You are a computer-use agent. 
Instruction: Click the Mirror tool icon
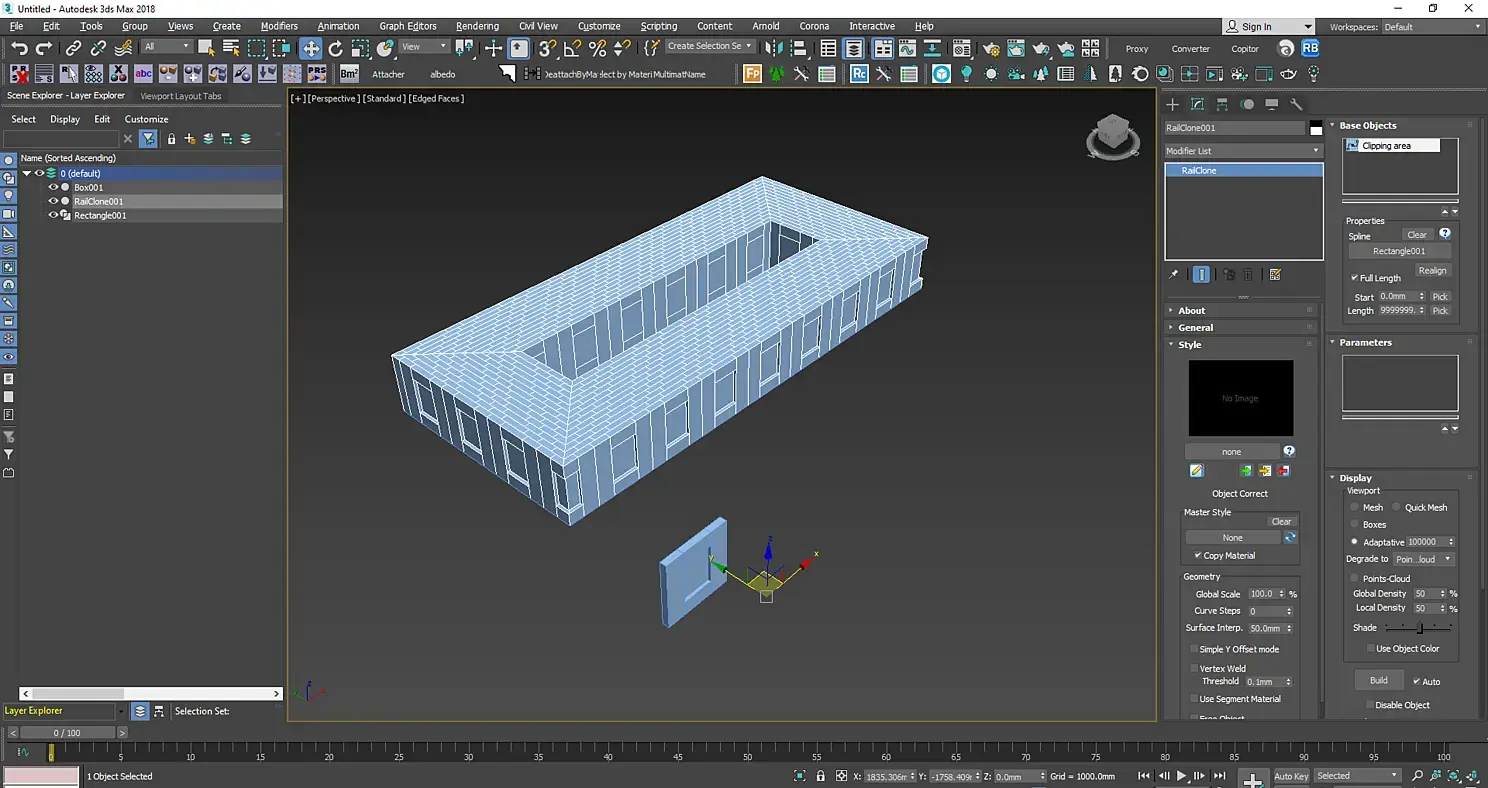(775, 48)
